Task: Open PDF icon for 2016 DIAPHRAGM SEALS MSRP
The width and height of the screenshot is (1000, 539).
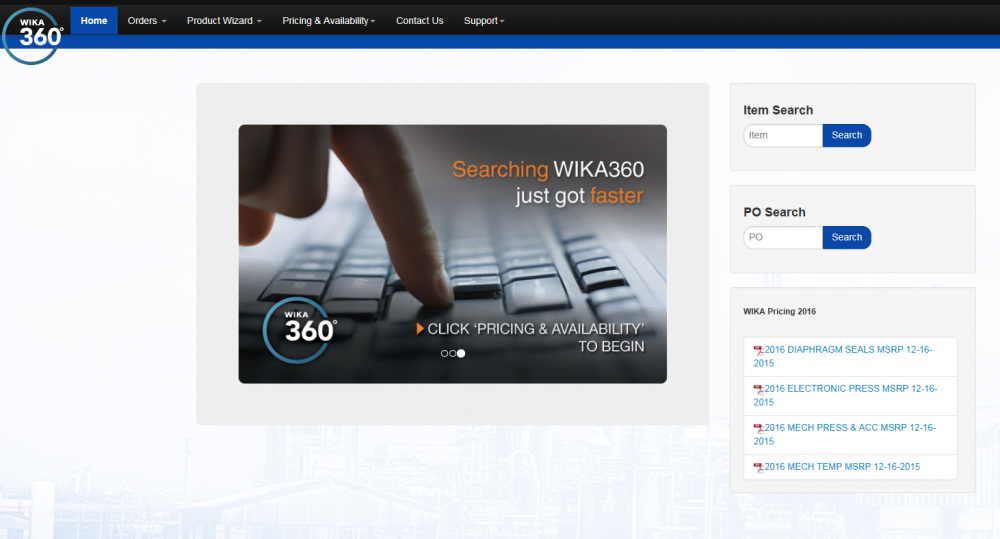Action: 758,350
